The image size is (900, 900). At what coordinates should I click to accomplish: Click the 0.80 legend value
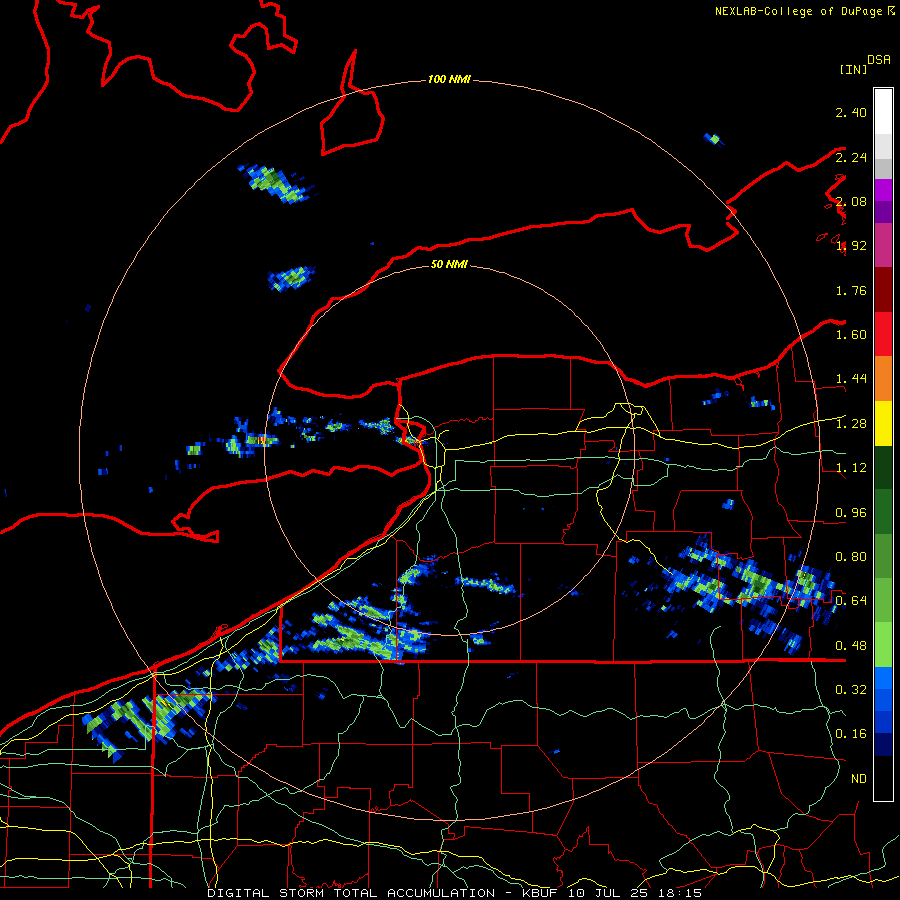point(851,557)
